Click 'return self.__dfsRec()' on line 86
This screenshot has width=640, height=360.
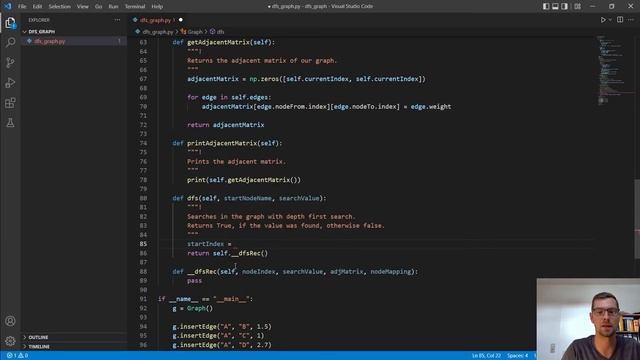coord(227,253)
